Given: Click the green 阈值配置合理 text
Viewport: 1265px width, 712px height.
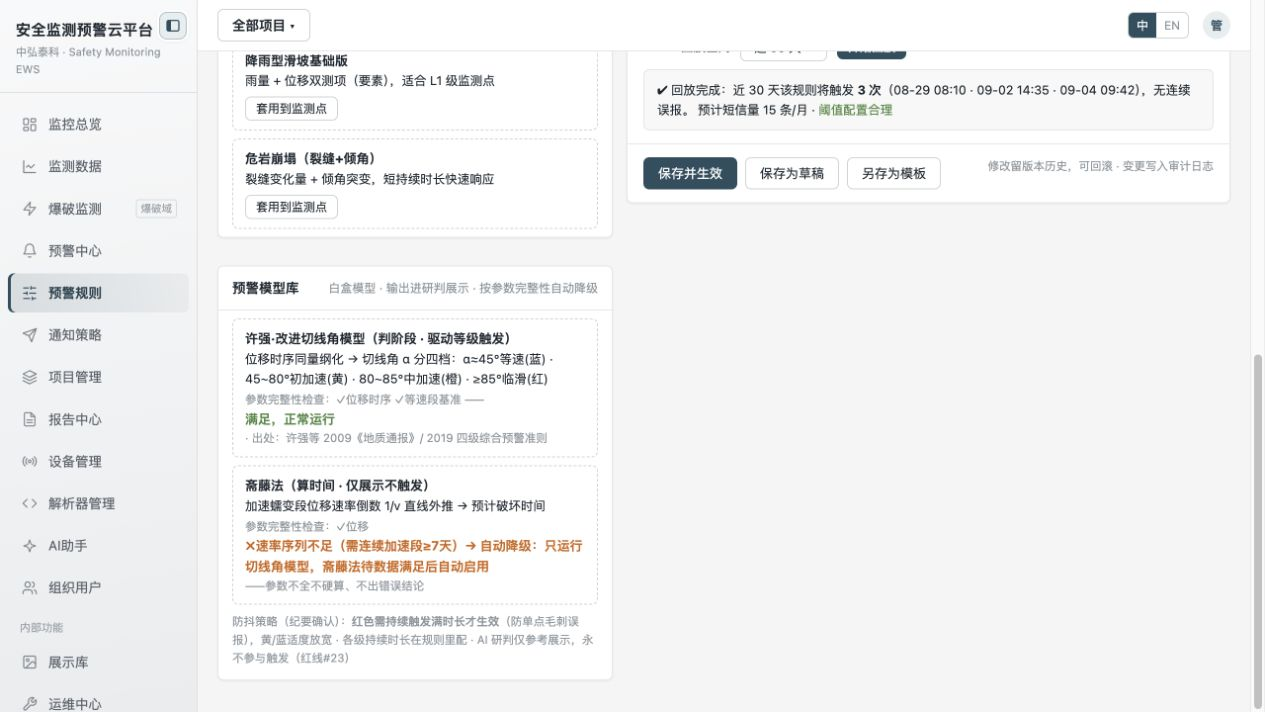Looking at the screenshot, I should [x=855, y=110].
